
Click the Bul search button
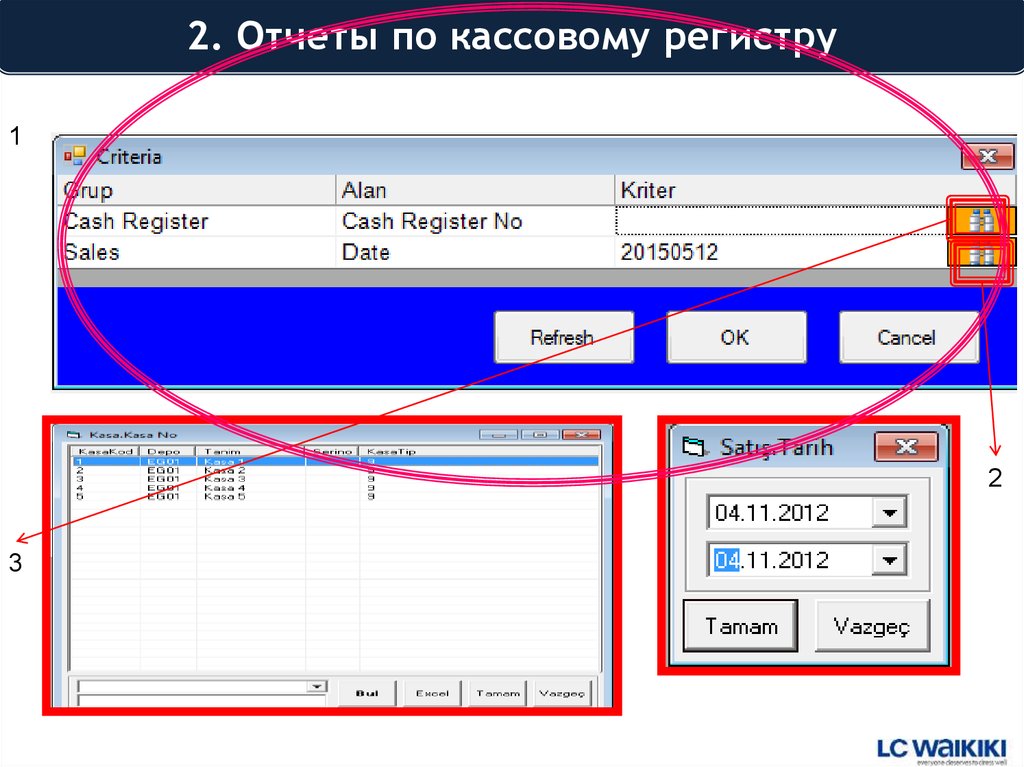367,693
